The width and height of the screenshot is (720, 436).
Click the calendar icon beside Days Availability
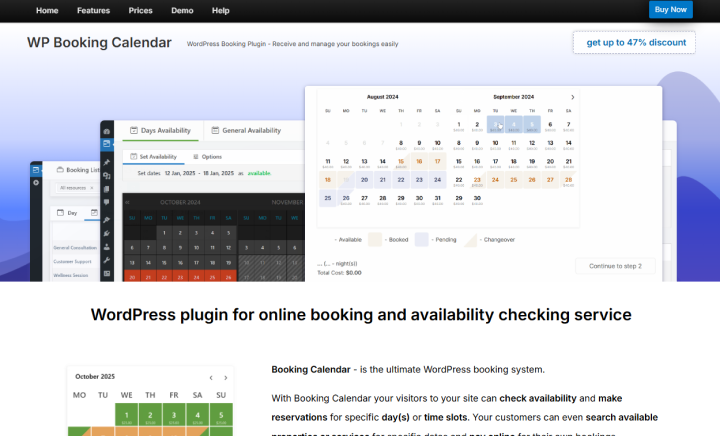134,130
